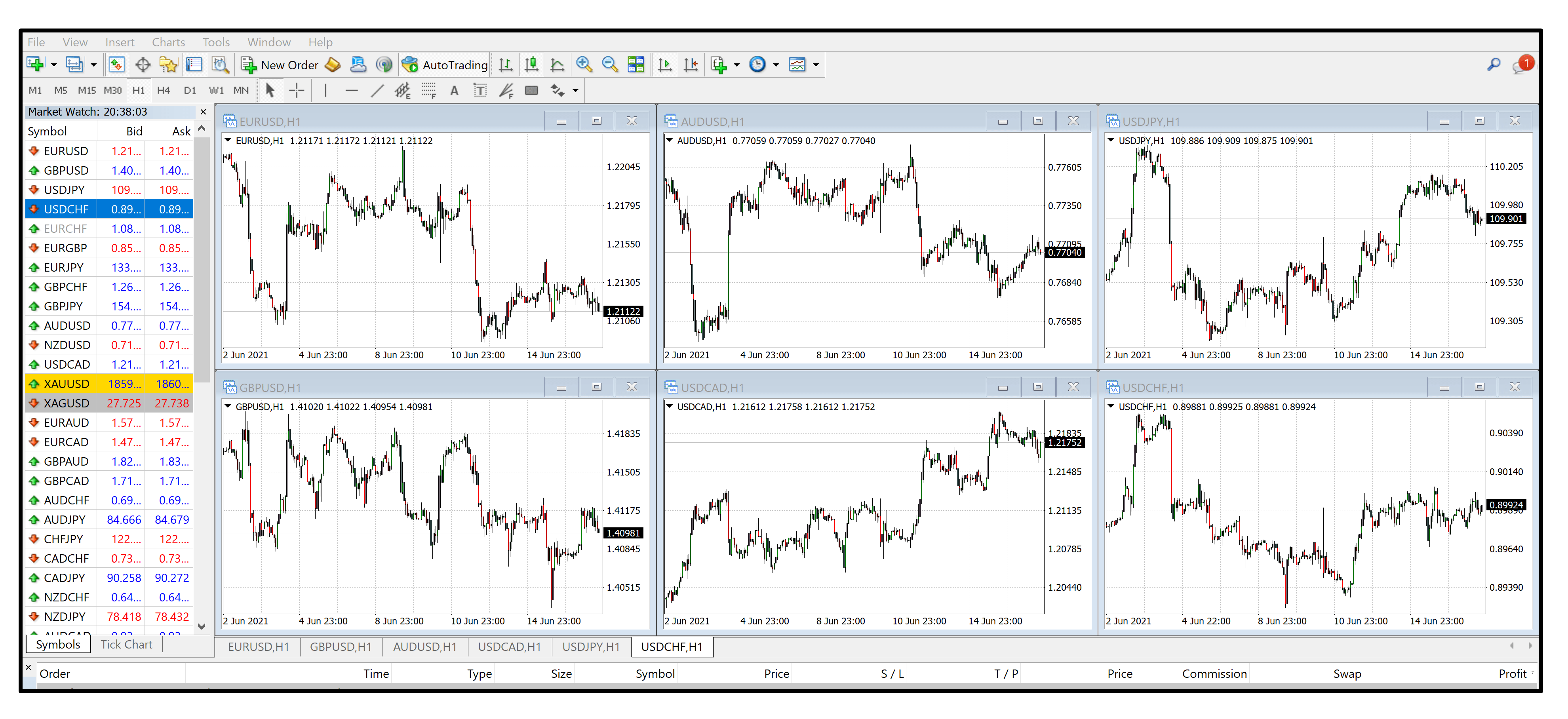
Task: Click the triangle beside EURUSD,H1 chart header
Action: tap(228, 141)
